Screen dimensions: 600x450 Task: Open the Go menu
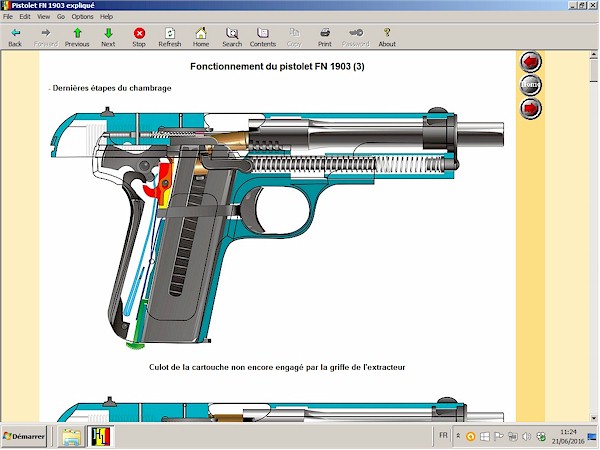click(x=61, y=16)
